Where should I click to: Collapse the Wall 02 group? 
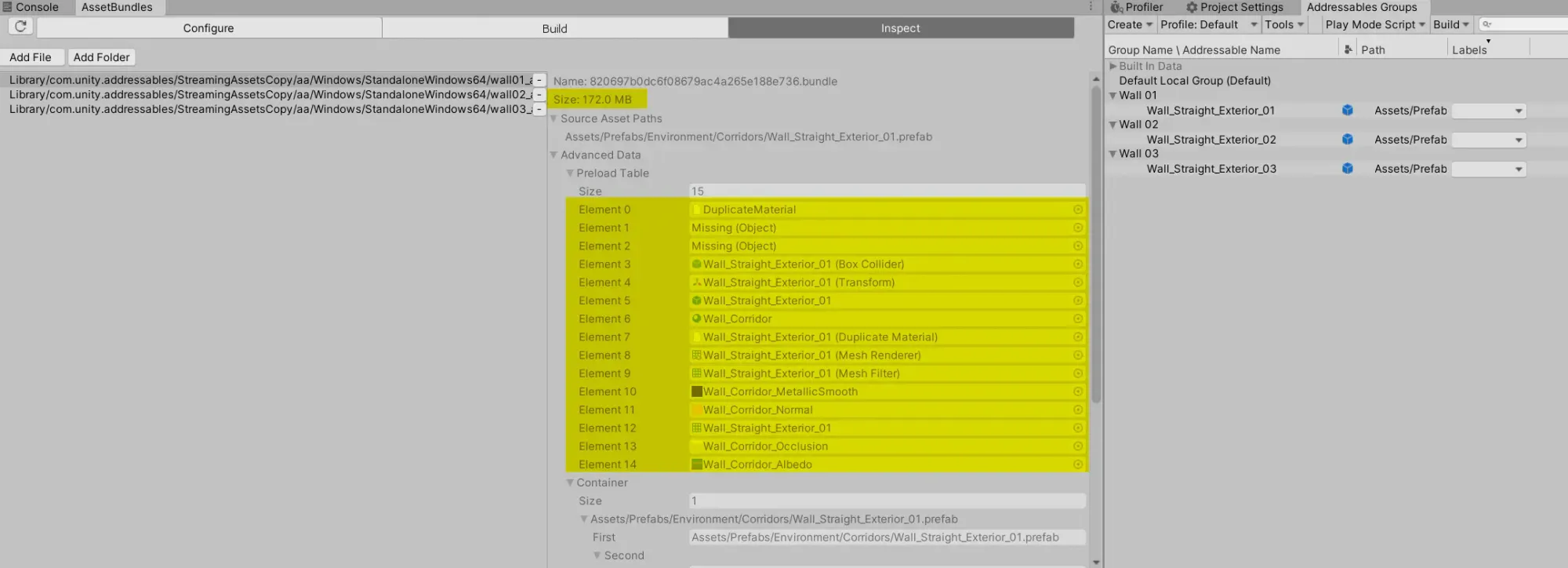(1112, 125)
